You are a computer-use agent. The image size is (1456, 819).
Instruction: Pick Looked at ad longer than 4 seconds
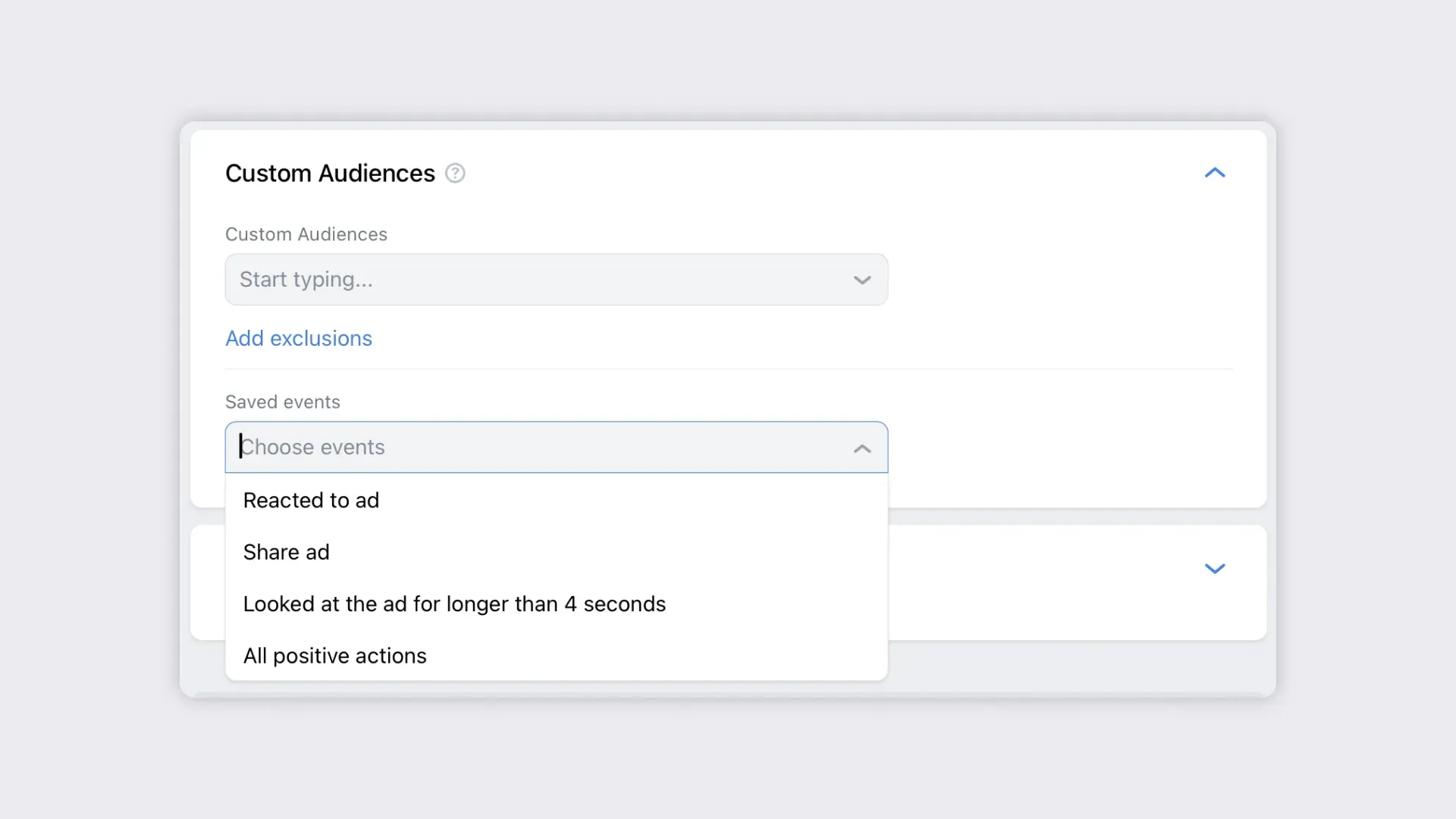pos(454,604)
